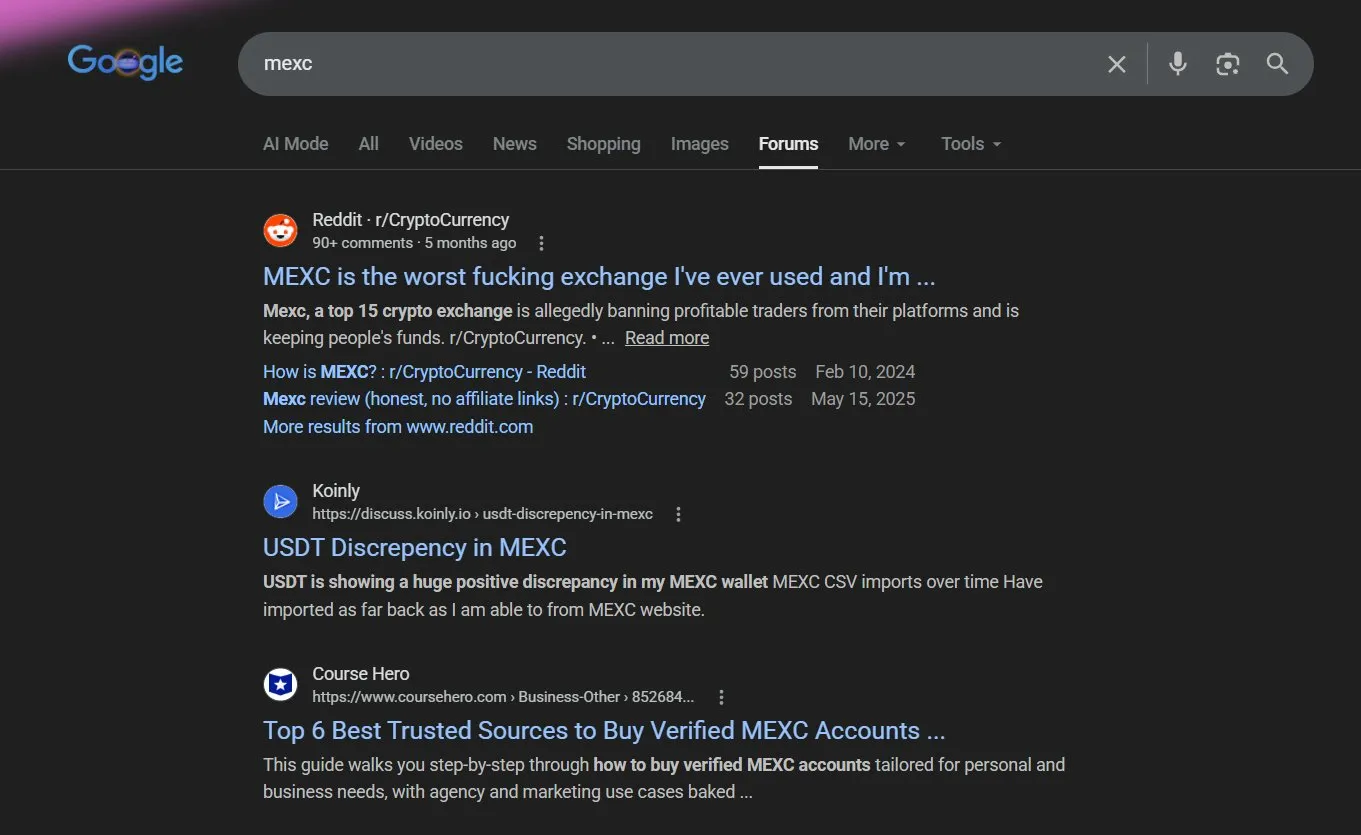
Task: Open three-dot menu for Course Hero result
Action: (721, 697)
